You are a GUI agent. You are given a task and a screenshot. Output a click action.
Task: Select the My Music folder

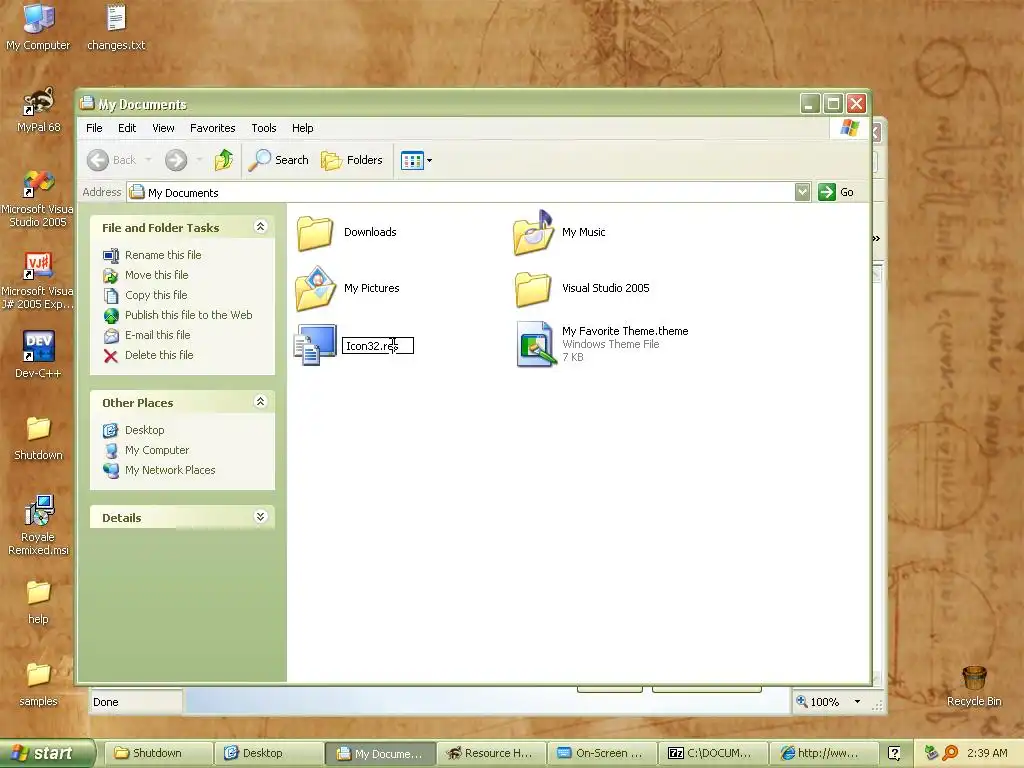[x=560, y=232]
